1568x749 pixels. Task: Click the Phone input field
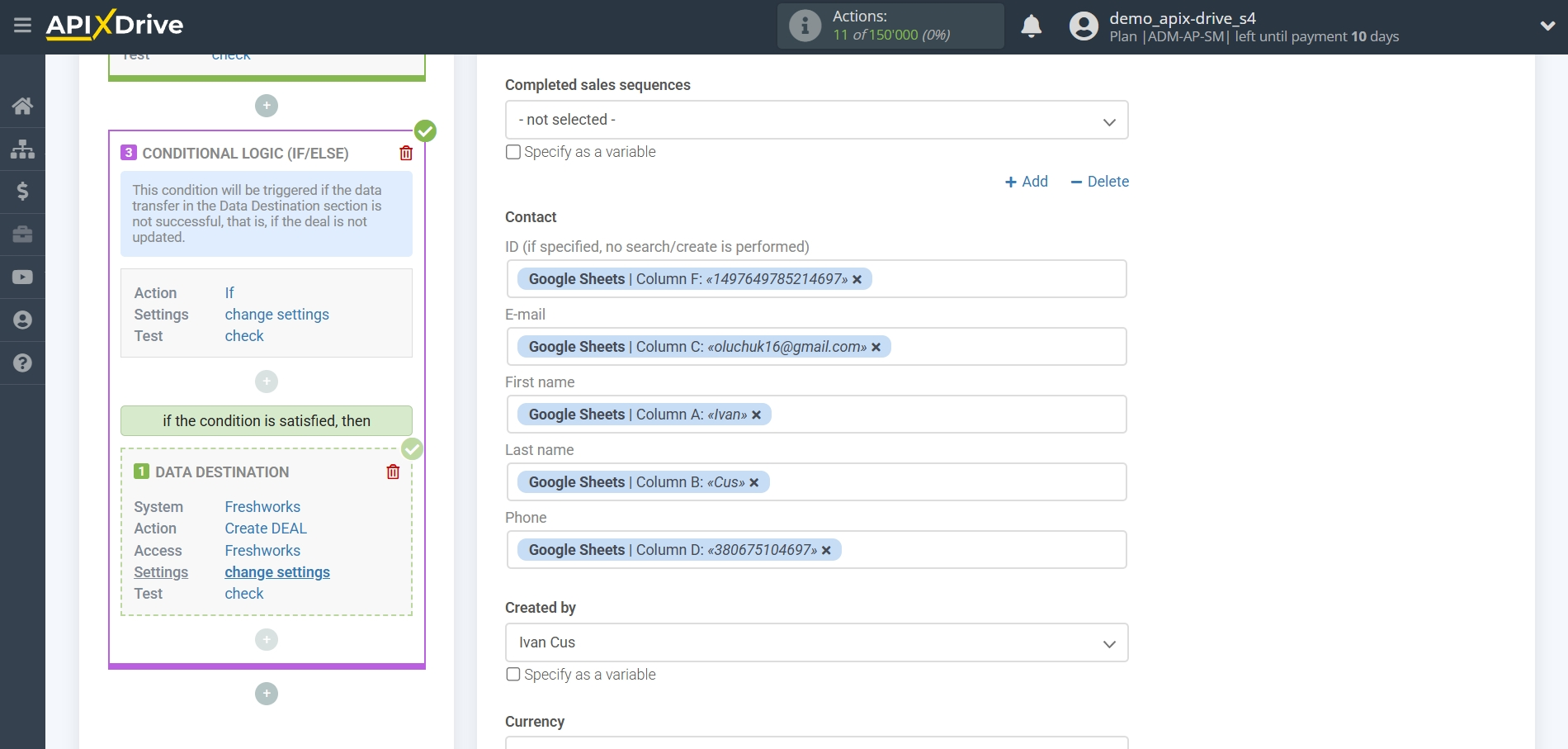pos(817,550)
